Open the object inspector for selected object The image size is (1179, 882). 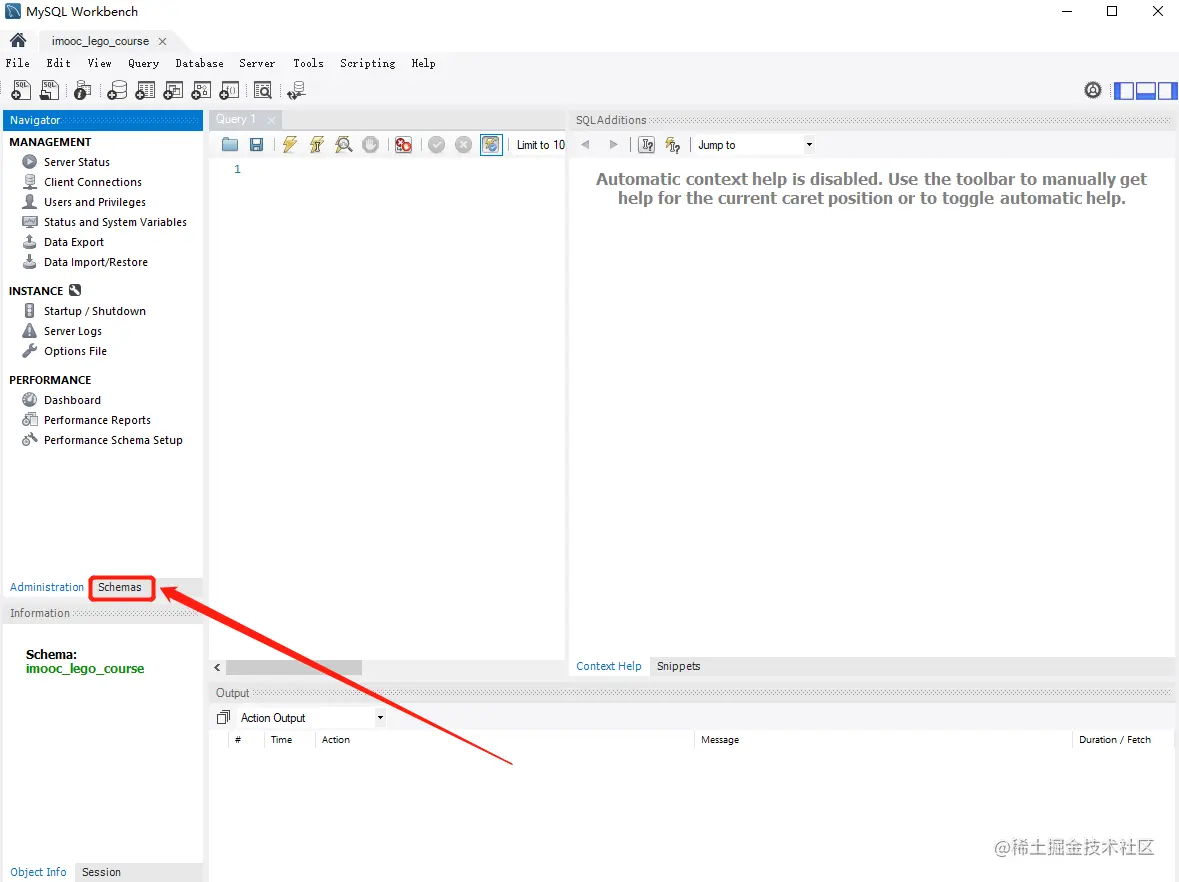83,91
